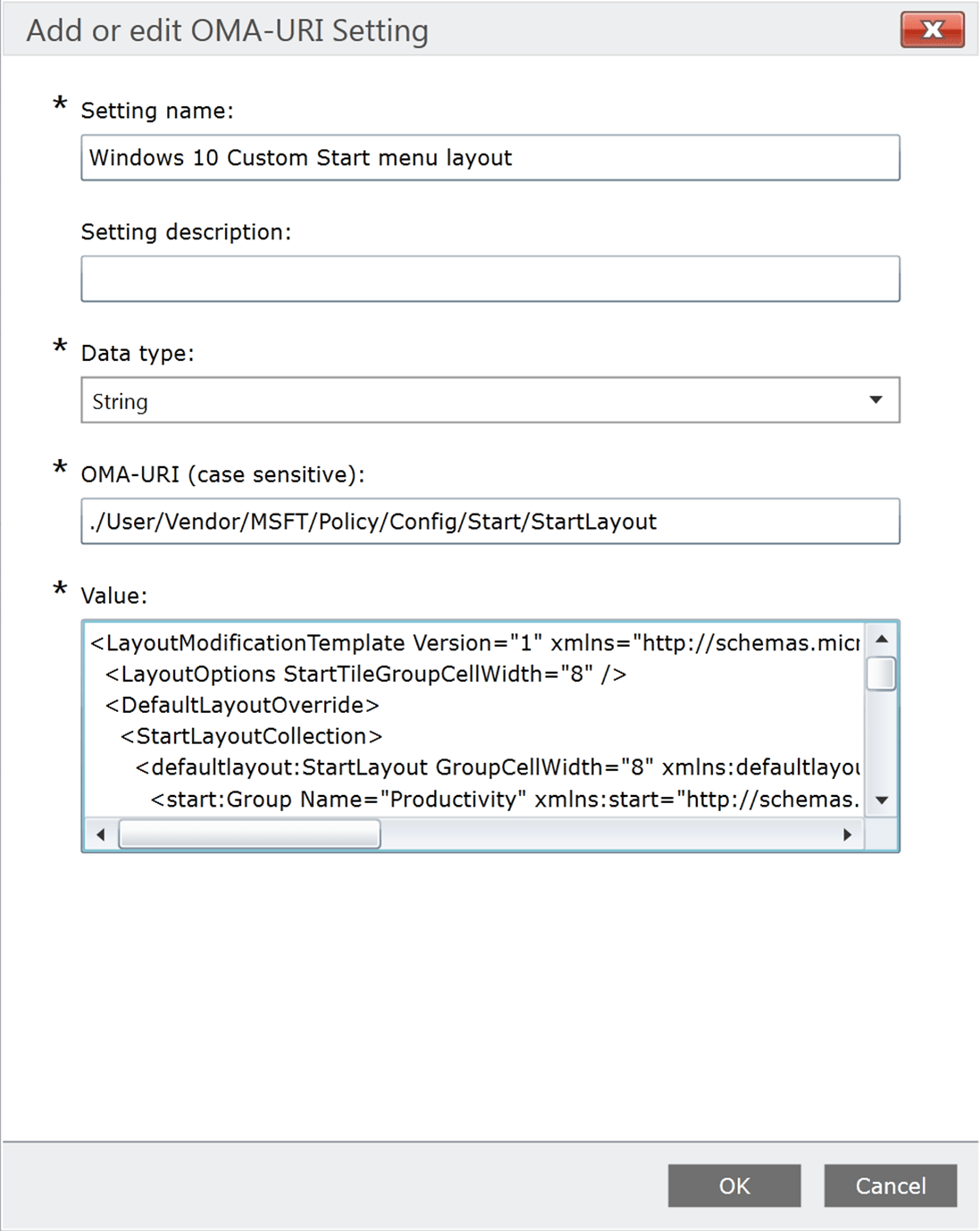Click the Value box scroll up arrow

coord(881,639)
